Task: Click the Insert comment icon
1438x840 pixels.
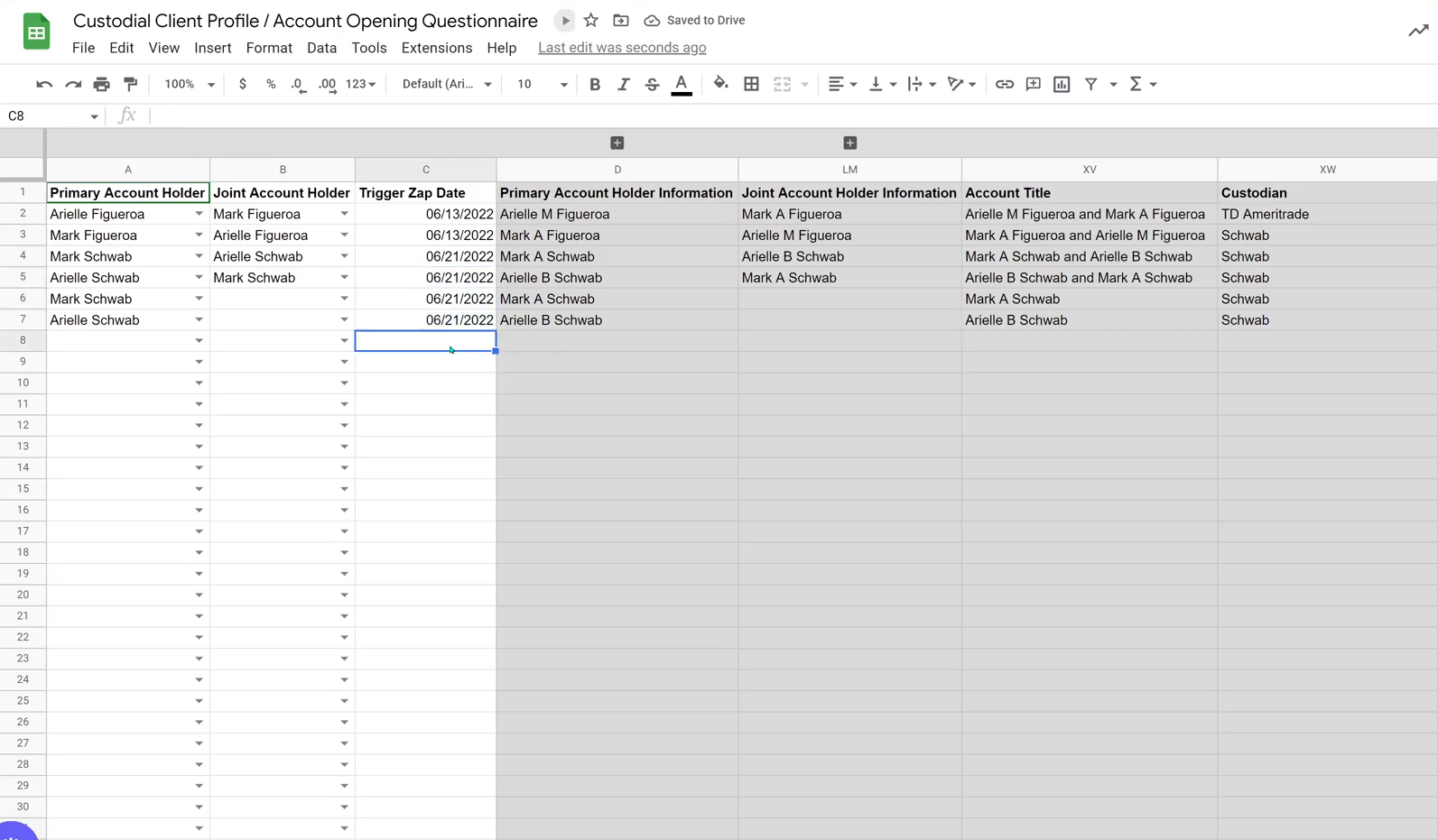Action: pyautogui.click(x=1033, y=84)
